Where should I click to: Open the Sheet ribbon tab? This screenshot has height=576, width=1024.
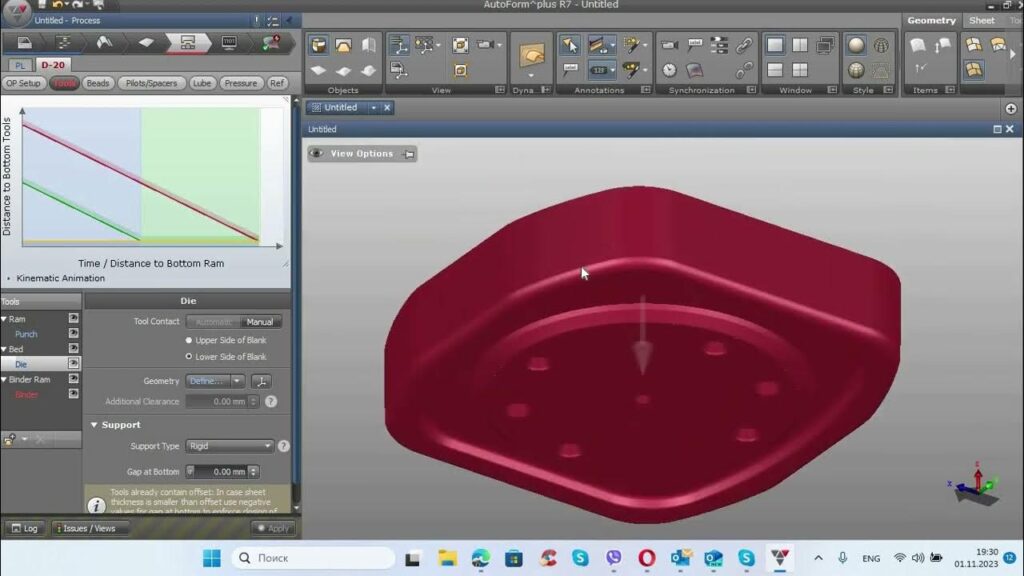[982, 20]
